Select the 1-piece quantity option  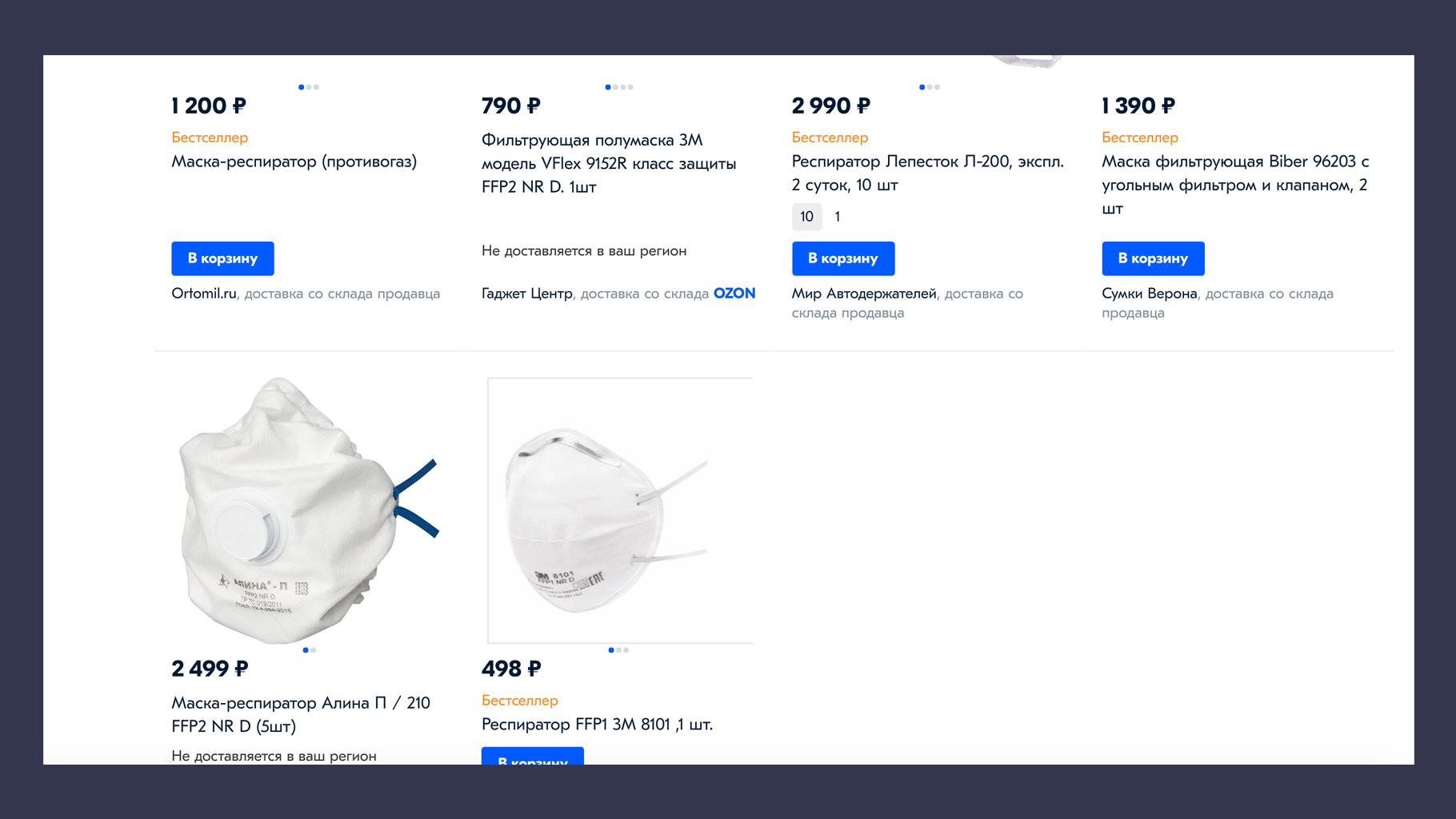(838, 217)
